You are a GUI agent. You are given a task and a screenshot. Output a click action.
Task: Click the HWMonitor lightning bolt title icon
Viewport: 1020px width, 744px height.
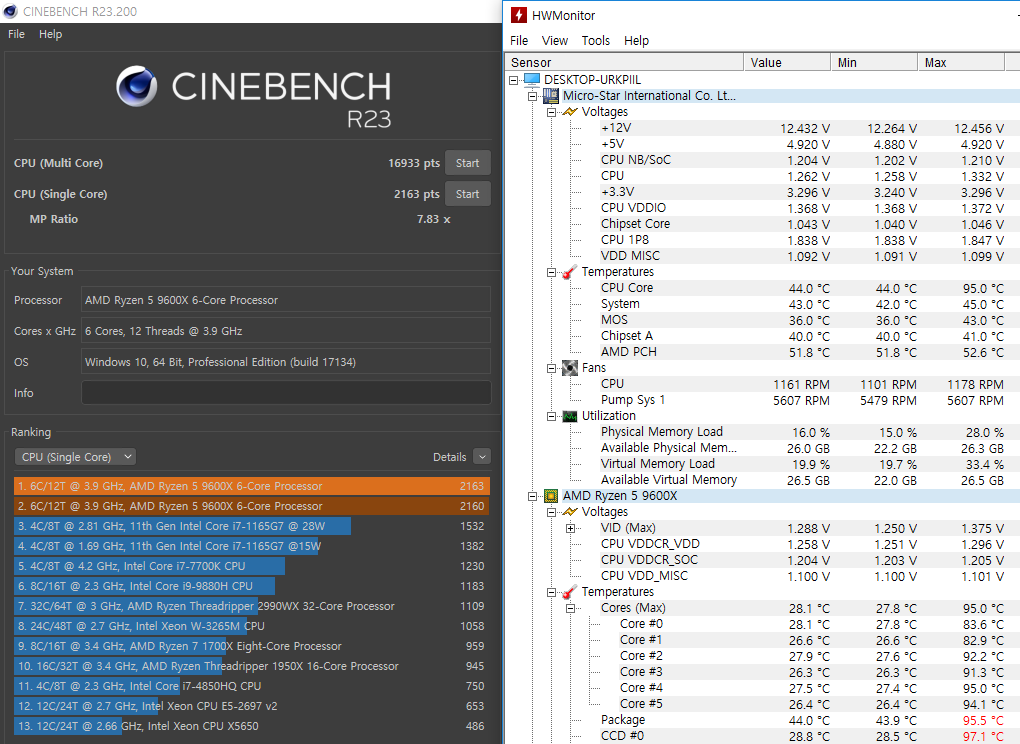coord(518,15)
